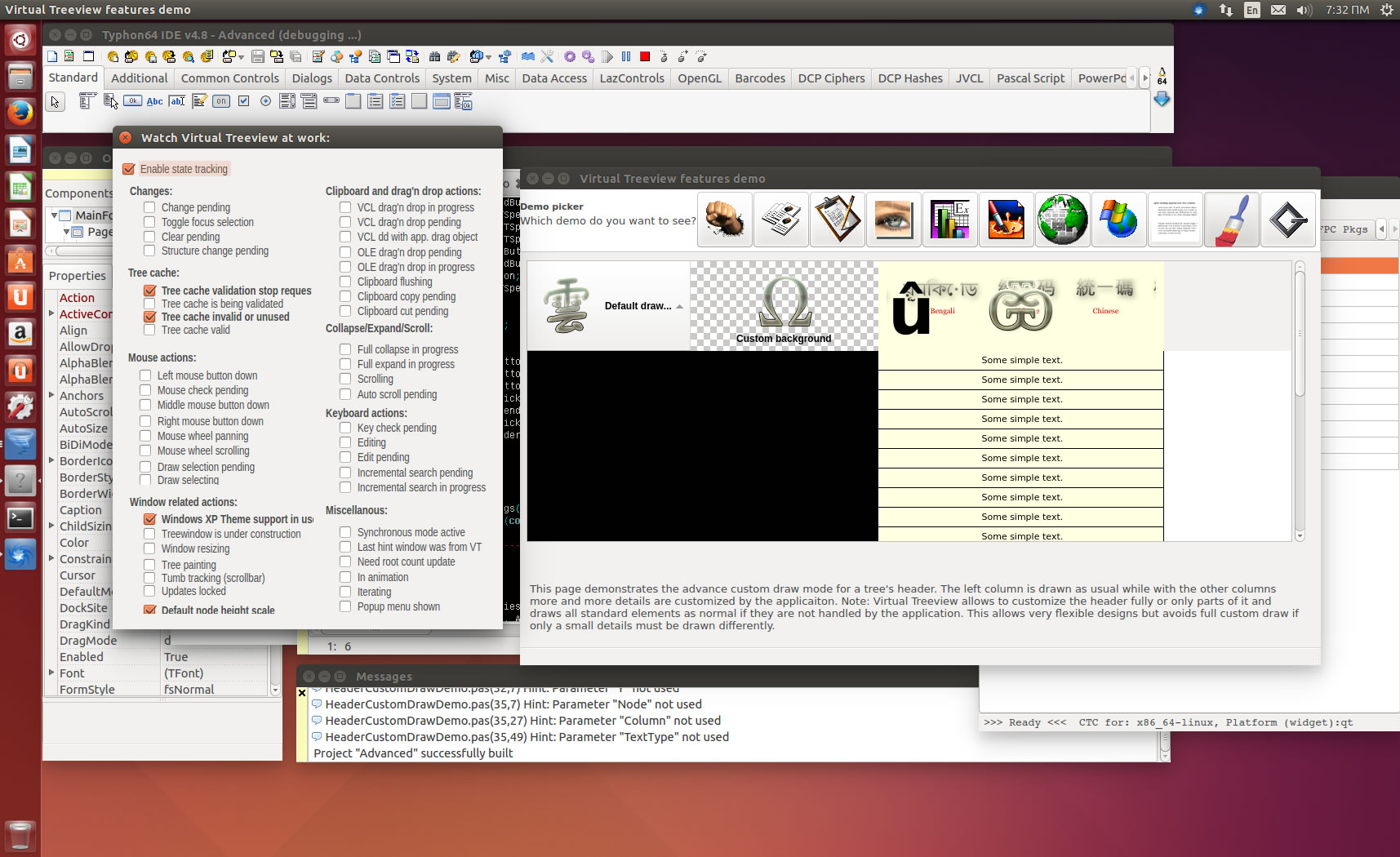
Task: Click the wrench-and-screwdriver tools icon
Action: pyautogui.click(x=547, y=56)
